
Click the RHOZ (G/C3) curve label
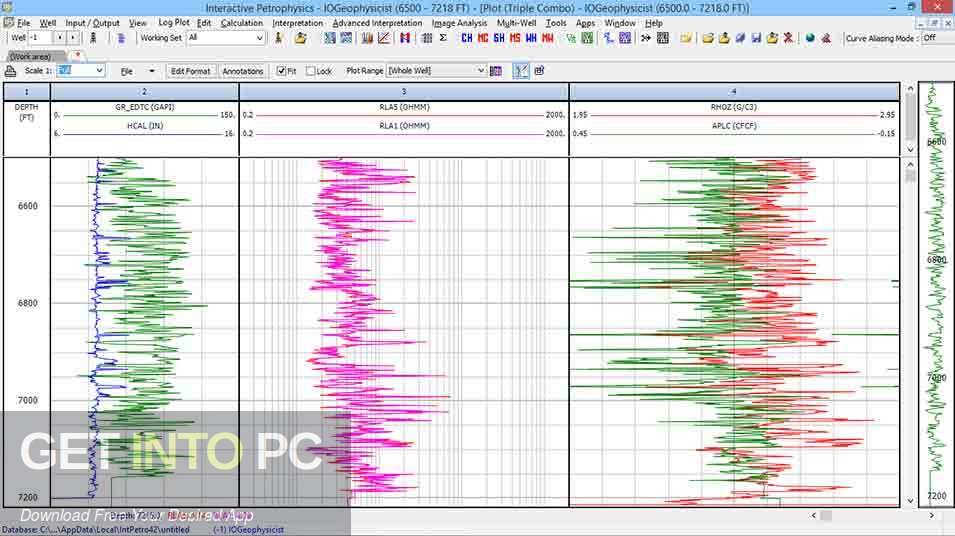pyautogui.click(x=734, y=107)
